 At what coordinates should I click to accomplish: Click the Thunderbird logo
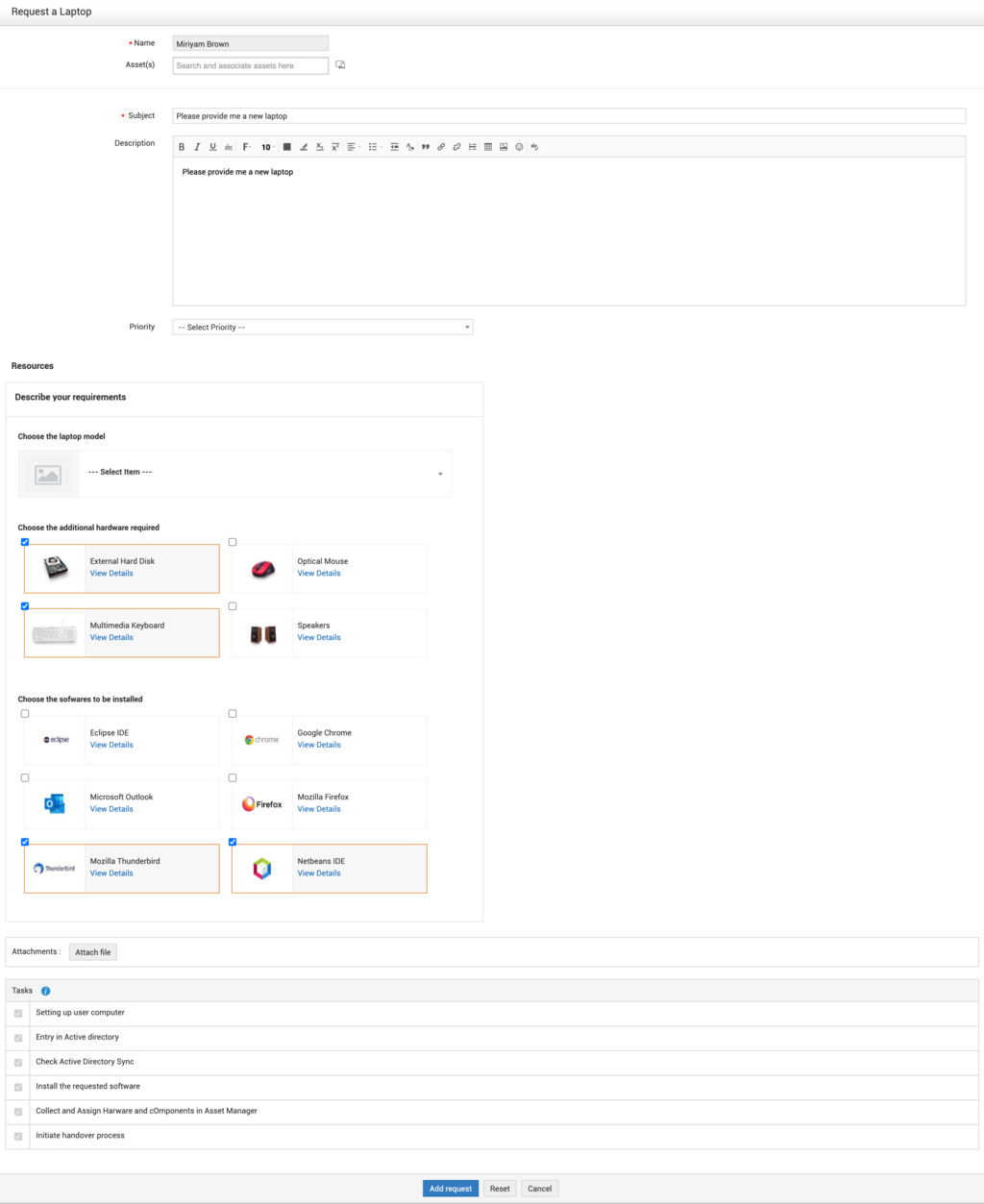click(x=55, y=869)
